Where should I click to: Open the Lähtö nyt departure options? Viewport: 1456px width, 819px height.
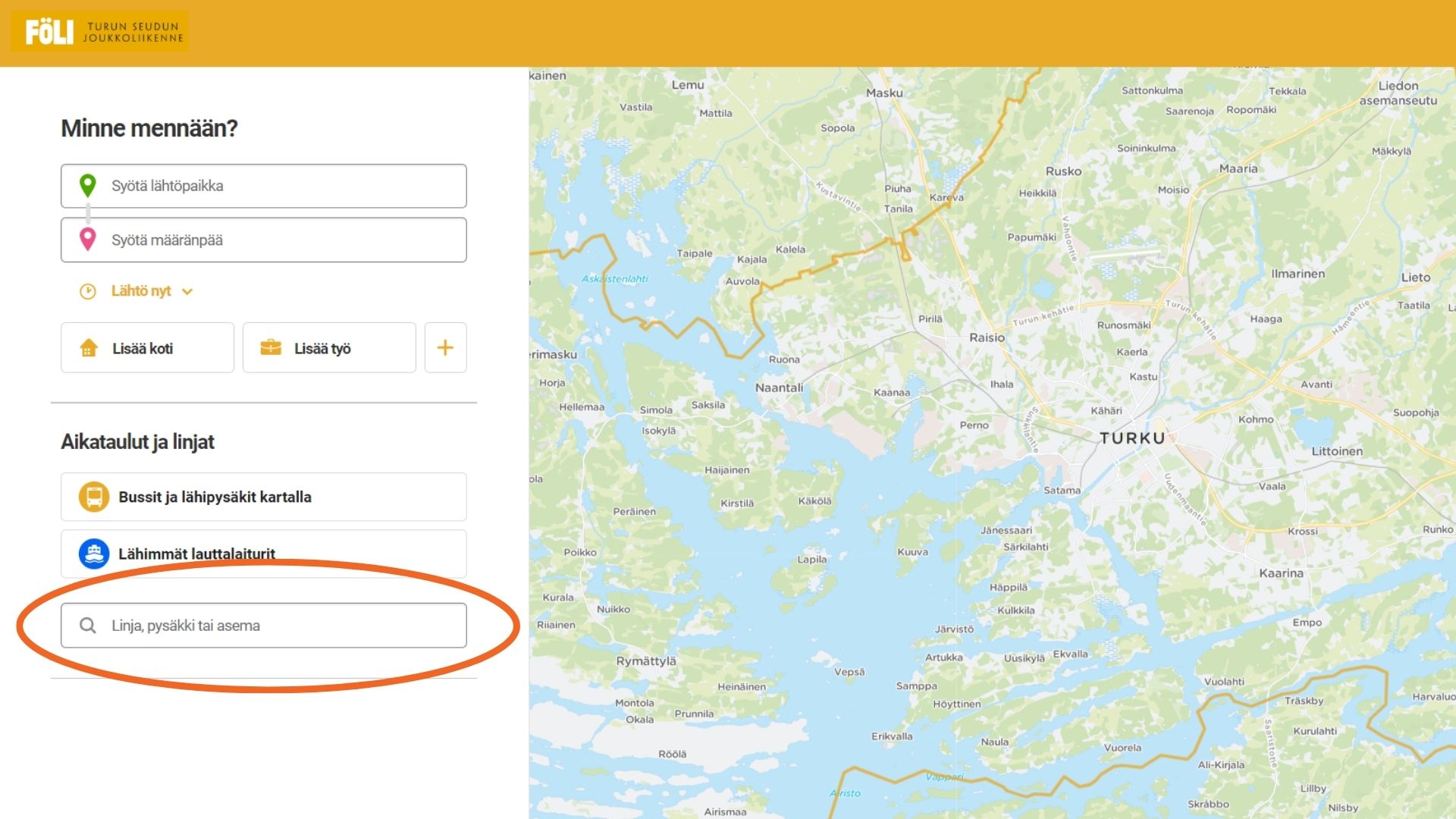click(141, 291)
